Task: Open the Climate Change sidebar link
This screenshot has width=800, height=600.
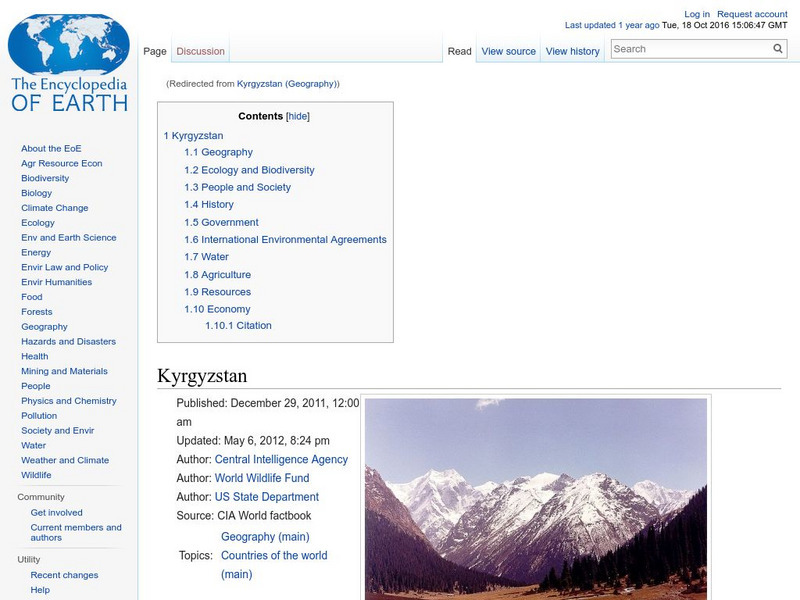Action: point(52,207)
